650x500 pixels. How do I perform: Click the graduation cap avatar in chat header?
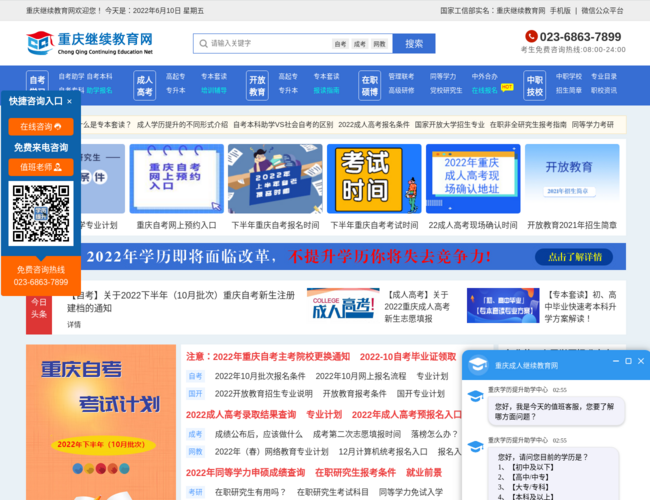point(478,364)
